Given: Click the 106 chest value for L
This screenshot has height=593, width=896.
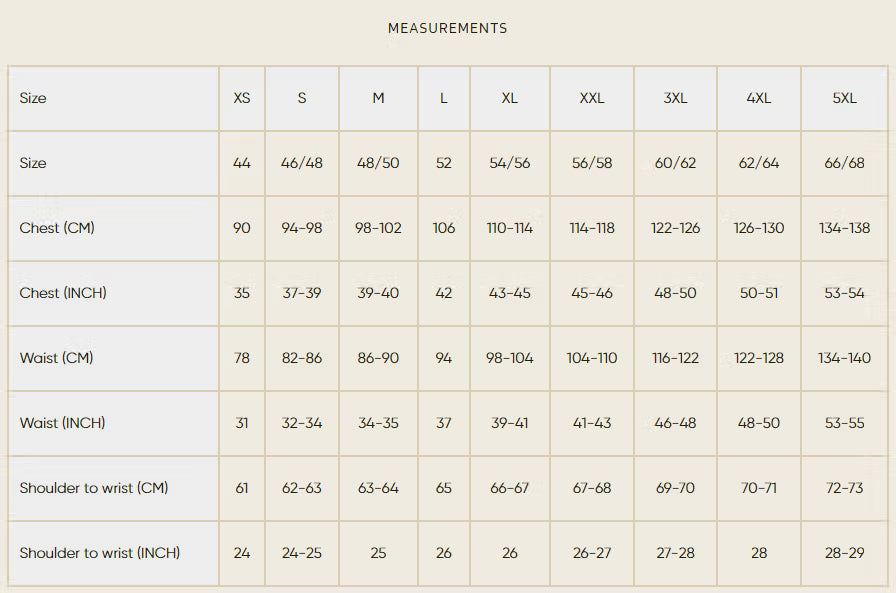Looking at the screenshot, I should click(443, 228).
